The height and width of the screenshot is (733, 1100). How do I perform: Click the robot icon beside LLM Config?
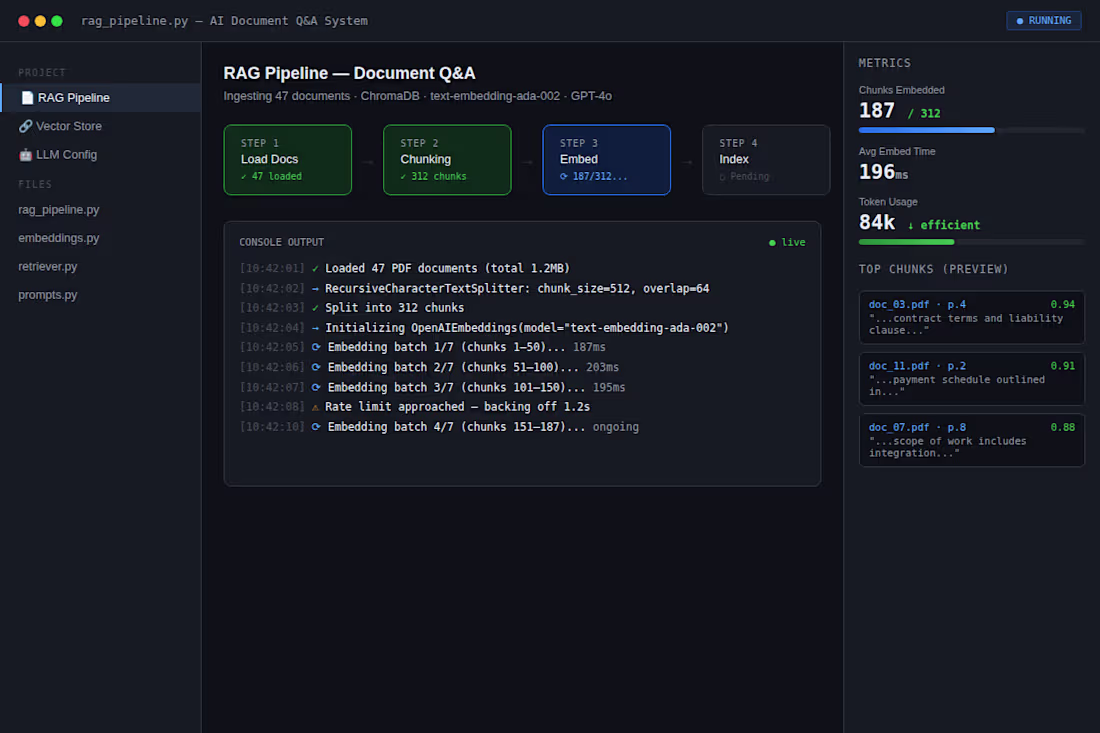pyautogui.click(x=25, y=155)
